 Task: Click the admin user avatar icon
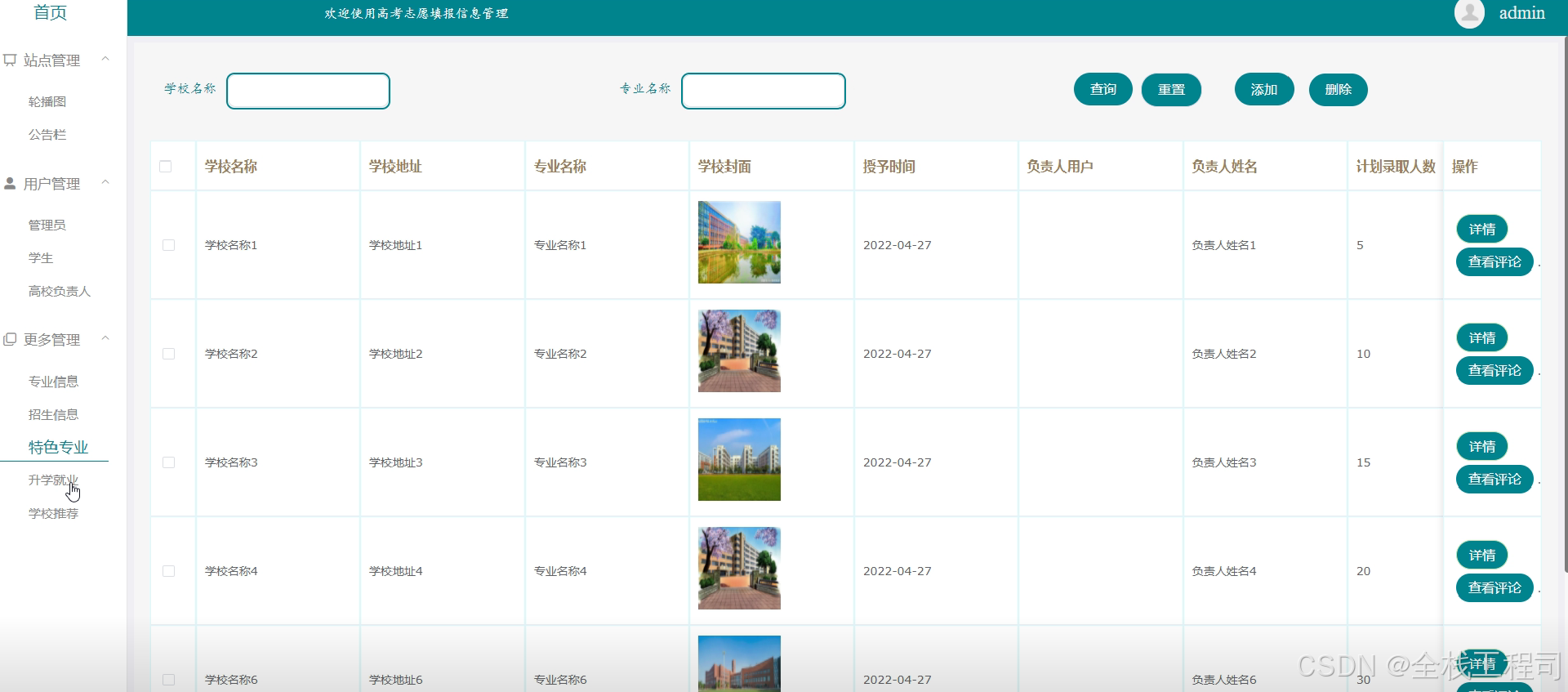pos(1469,13)
